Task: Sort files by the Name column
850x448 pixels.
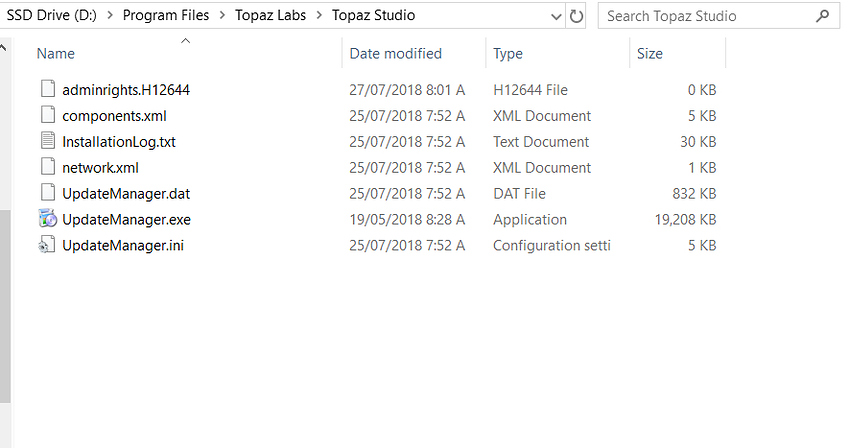Action: coord(56,53)
